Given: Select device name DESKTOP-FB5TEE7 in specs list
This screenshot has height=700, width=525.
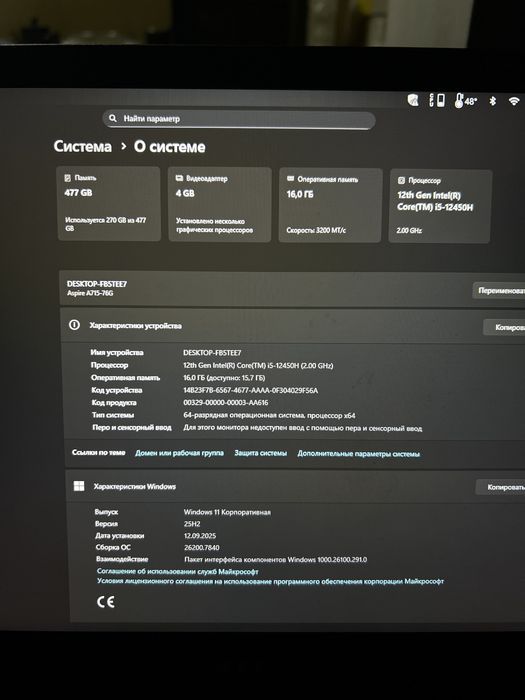Looking at the screenshot, I should pyautogui.click(x=212, y=353).
